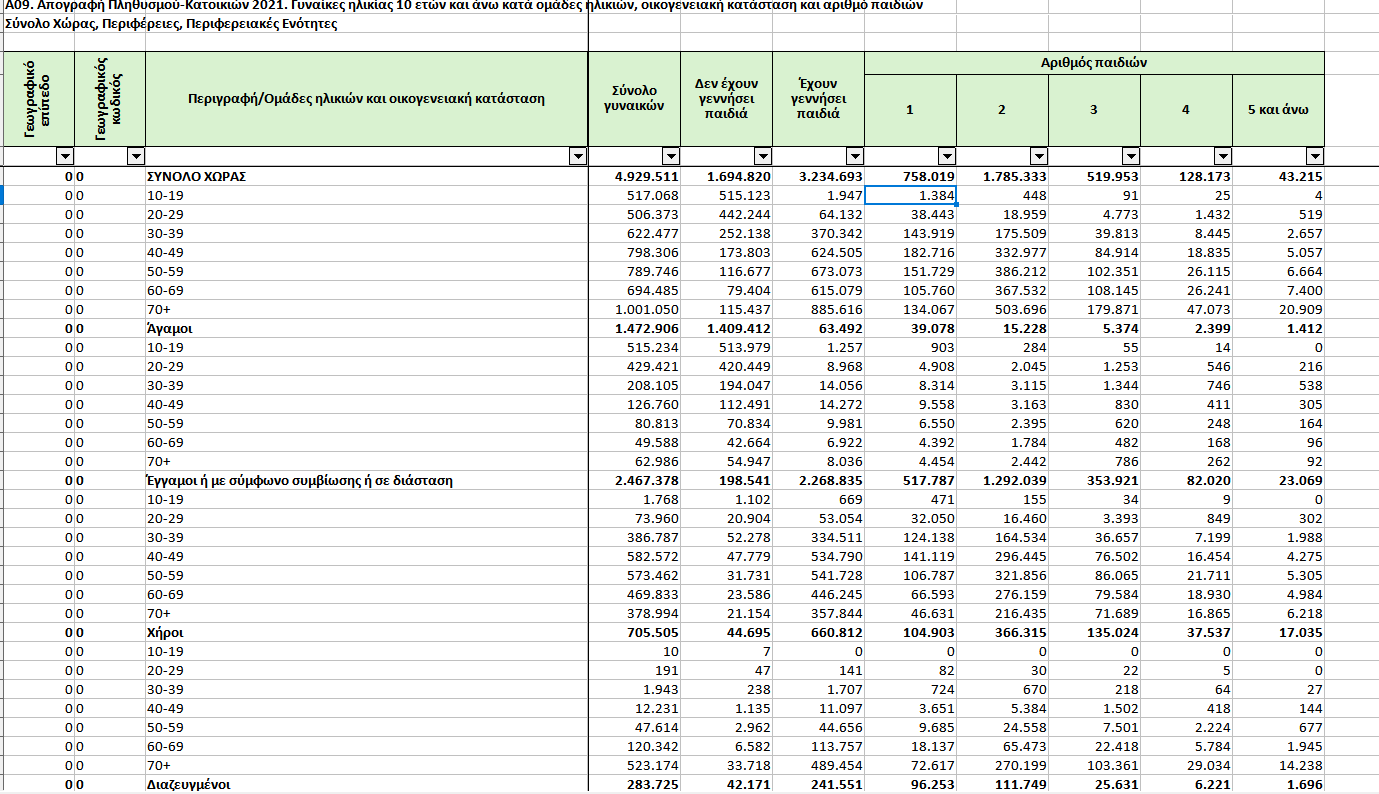Open filter dropdown under children count 3
Viewport: 1379px width, 794px height.
point(1130,157)
